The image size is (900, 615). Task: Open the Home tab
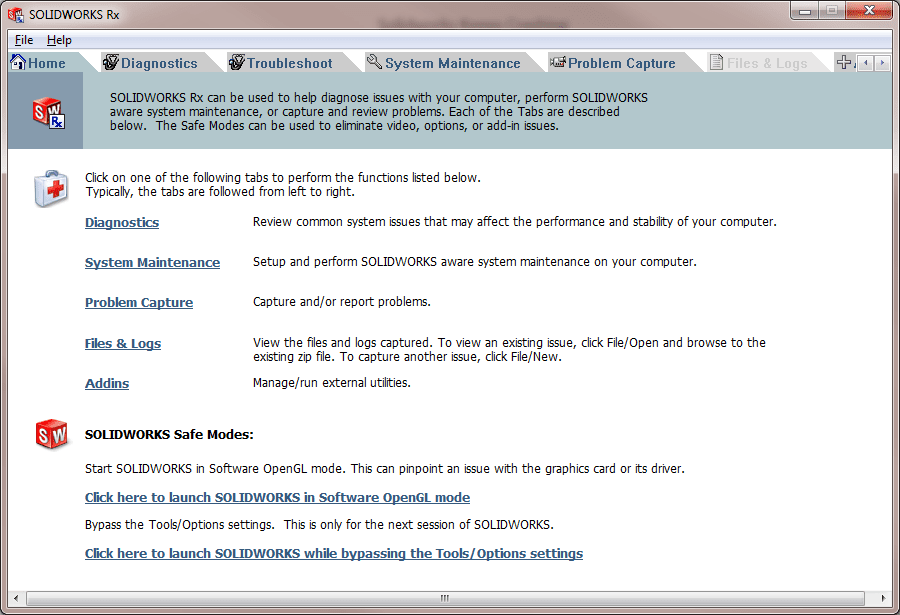[x=39, y=63]
